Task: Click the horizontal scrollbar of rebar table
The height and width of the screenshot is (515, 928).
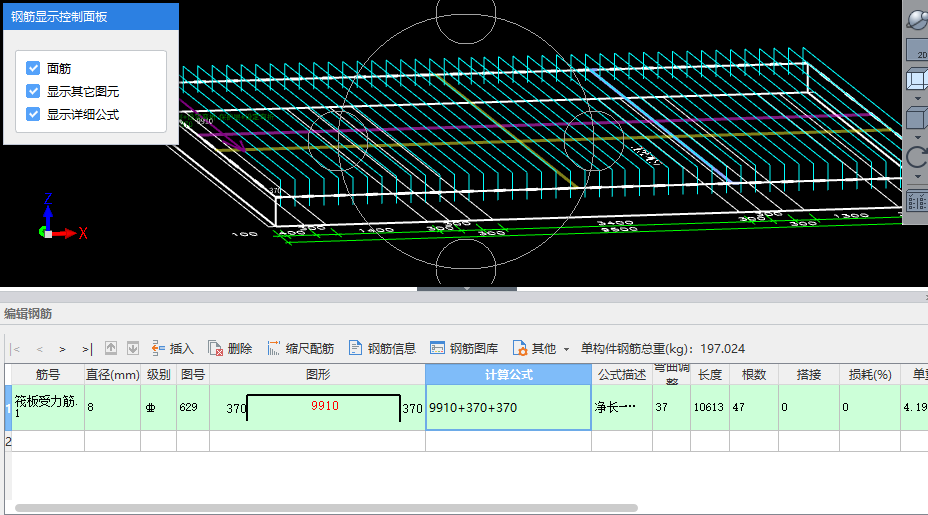Action: [326, 508]
